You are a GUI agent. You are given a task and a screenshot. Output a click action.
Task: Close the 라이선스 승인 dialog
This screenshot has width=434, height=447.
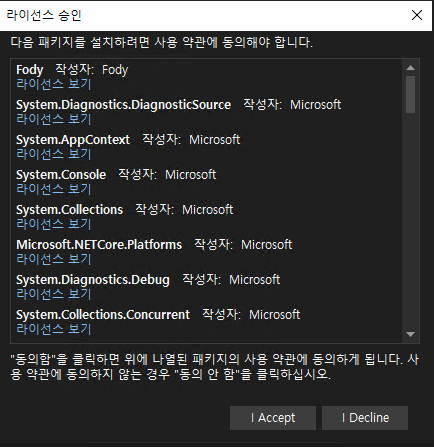[x=417, y=15]
